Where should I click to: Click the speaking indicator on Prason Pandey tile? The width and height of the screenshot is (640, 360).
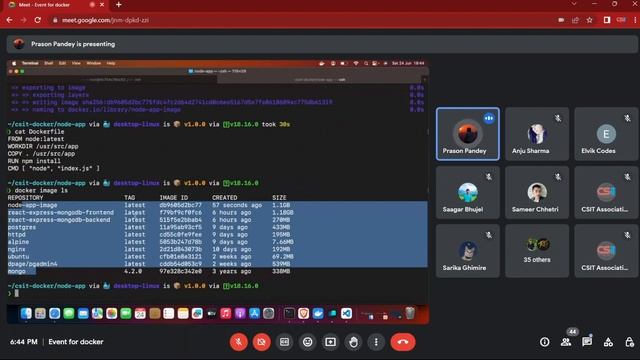(489, 118)
